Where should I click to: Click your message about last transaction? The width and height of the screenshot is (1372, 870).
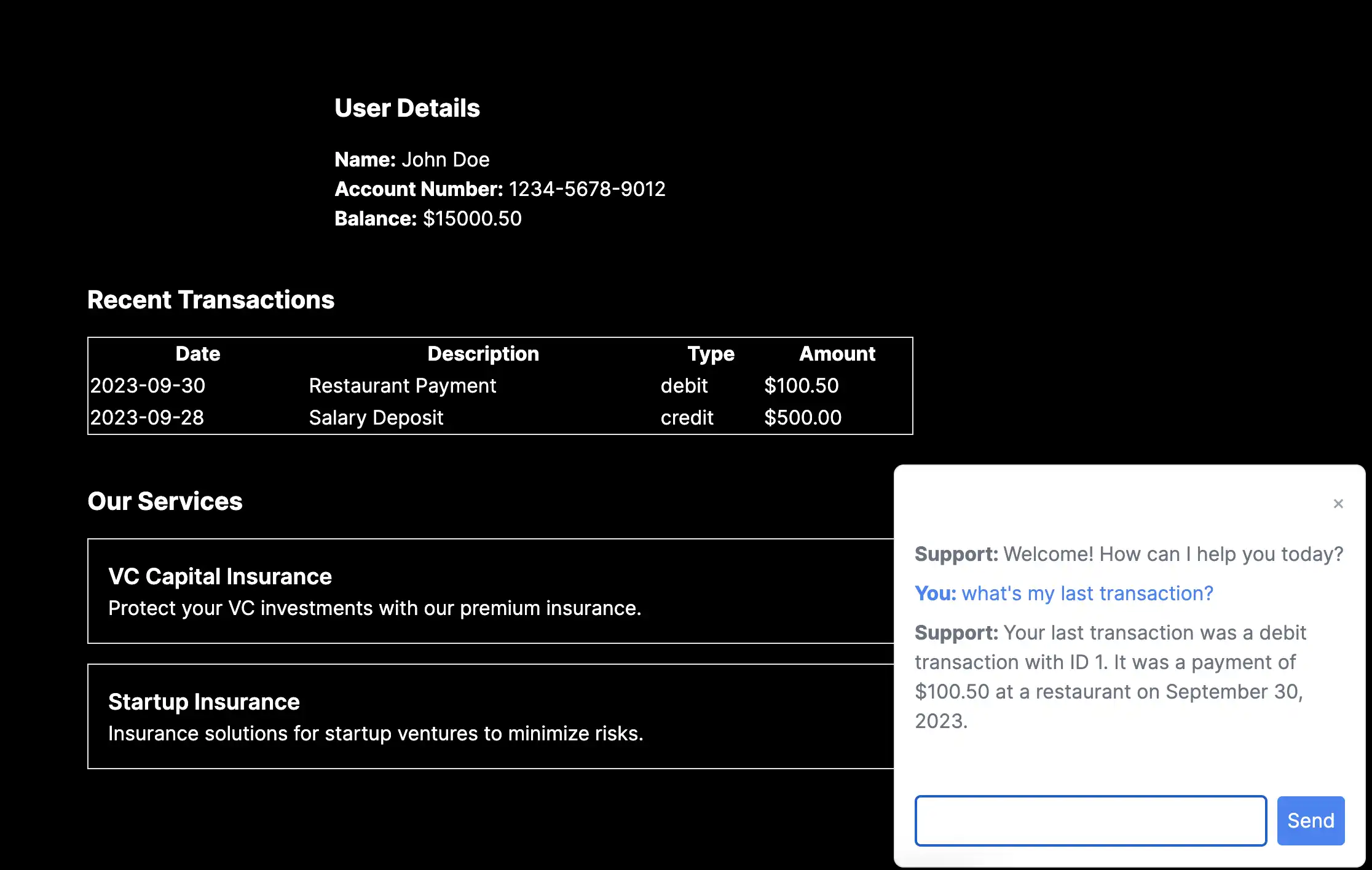pyautogui.click(x=1064, y=594)
